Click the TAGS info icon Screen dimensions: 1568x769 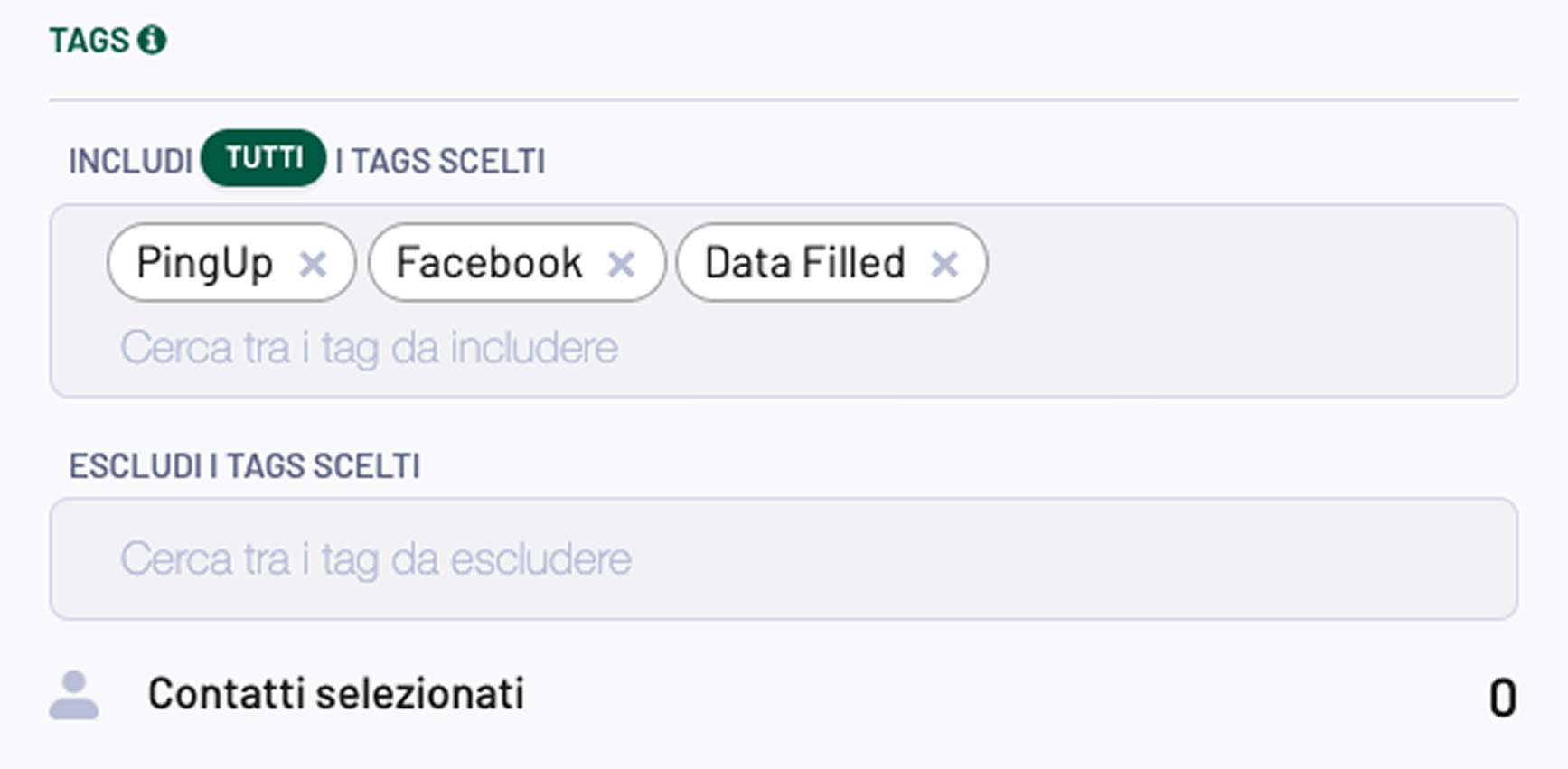coord(152,40)
